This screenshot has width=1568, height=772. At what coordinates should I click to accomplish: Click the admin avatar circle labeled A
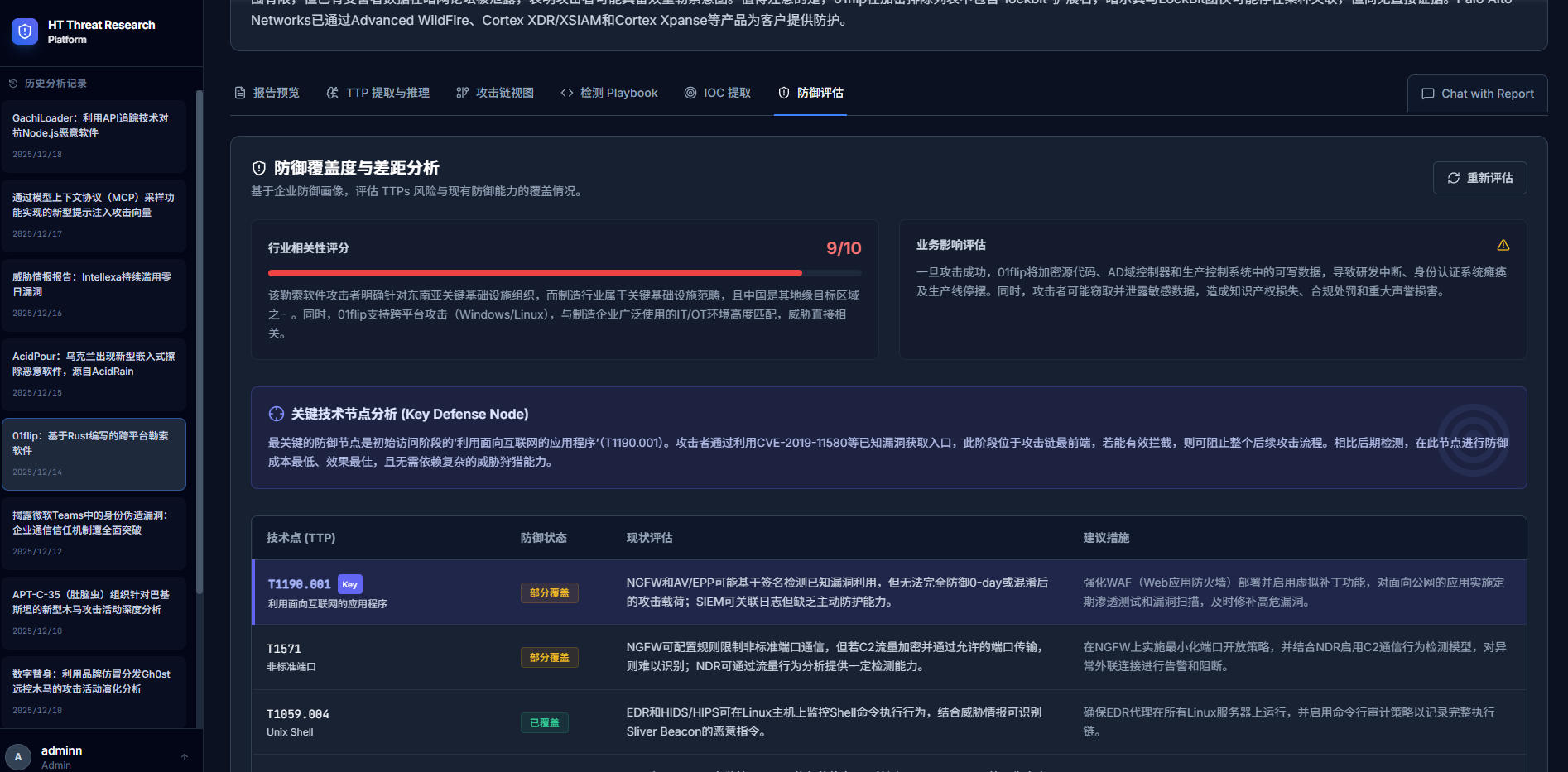tap(18, 756)
